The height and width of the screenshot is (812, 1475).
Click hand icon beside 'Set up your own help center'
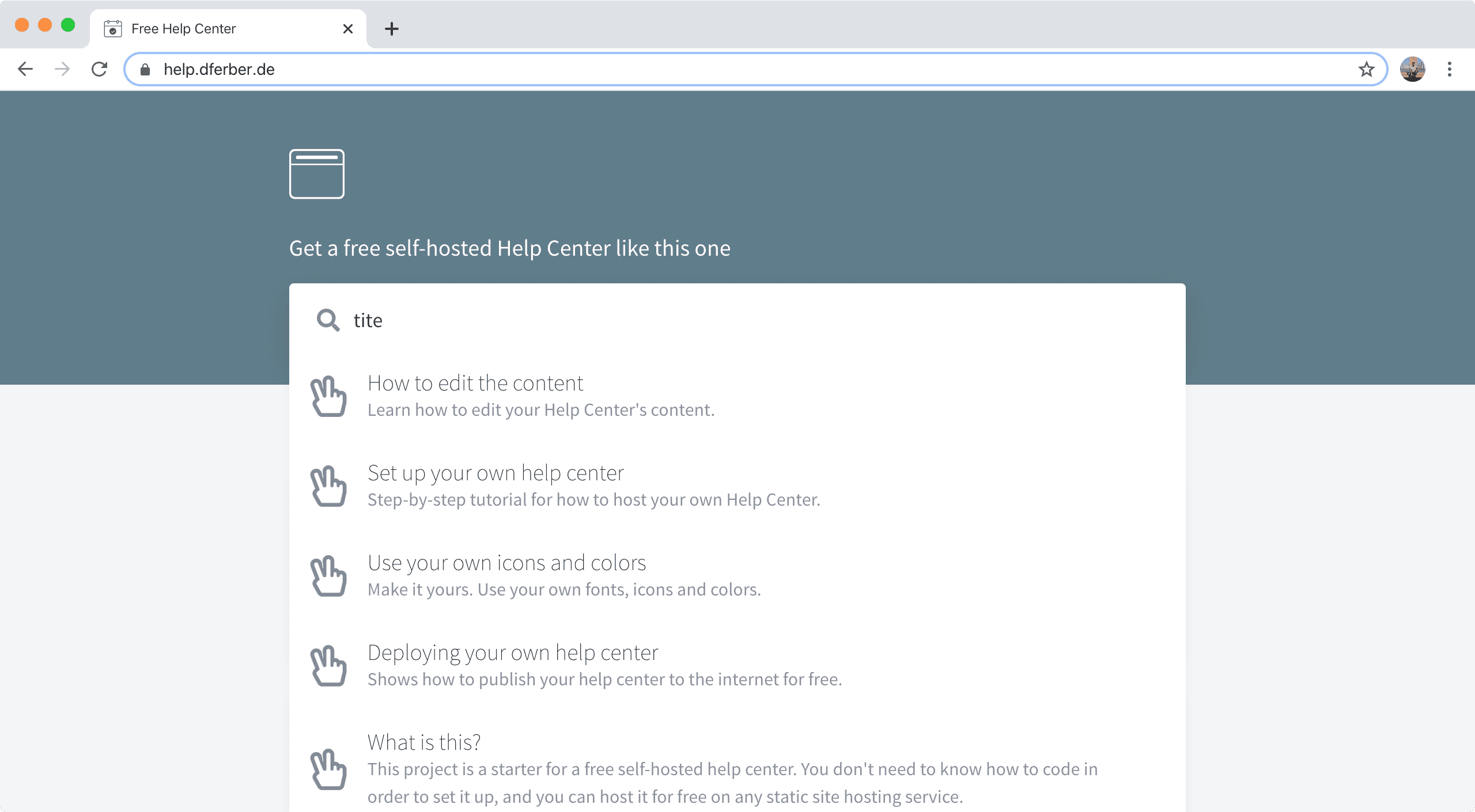328,486
